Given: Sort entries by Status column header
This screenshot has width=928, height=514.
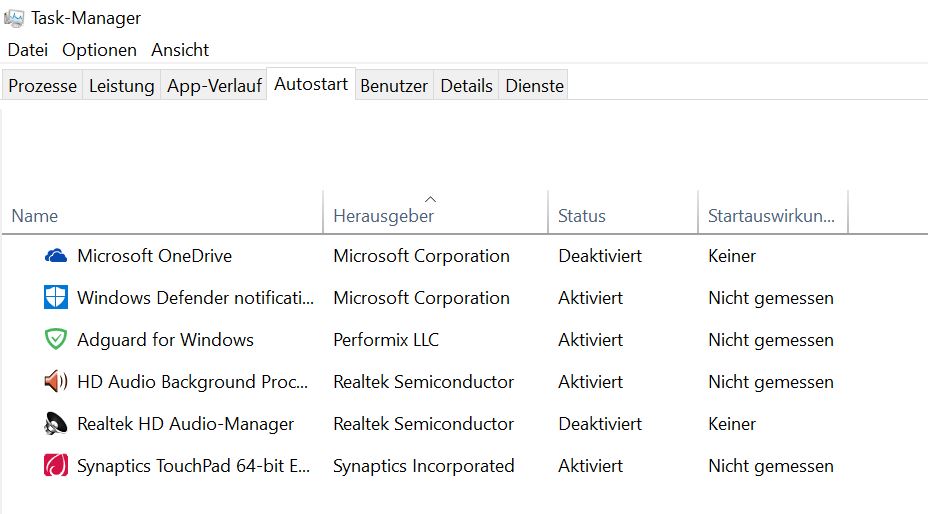Looking at the screenshot, I should (582, 215).
